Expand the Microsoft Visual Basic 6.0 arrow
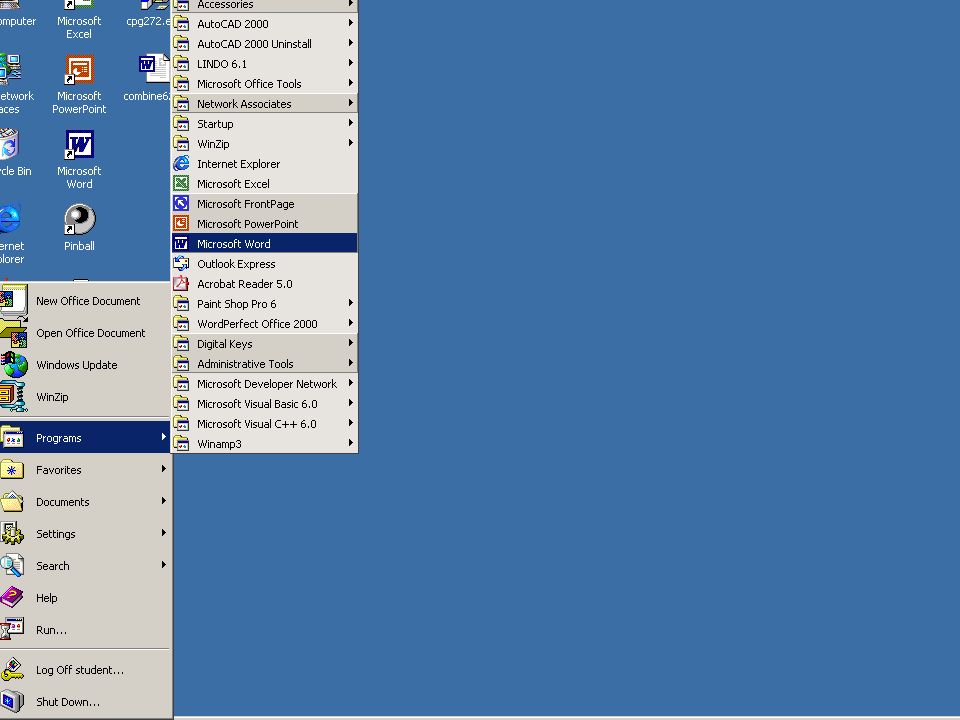 tap(351, 403)
